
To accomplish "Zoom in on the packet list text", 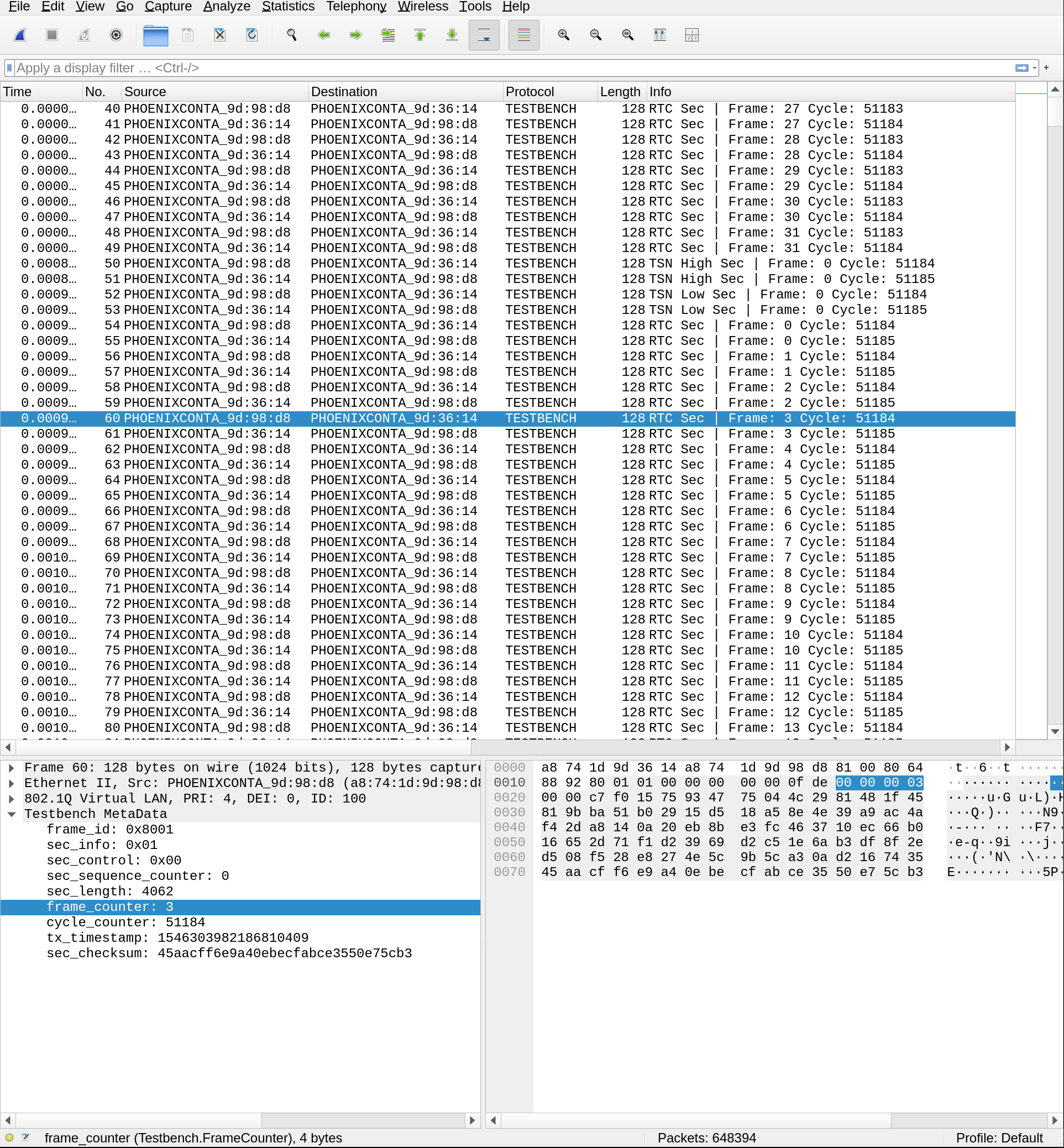I will click(x=564, y=35).
